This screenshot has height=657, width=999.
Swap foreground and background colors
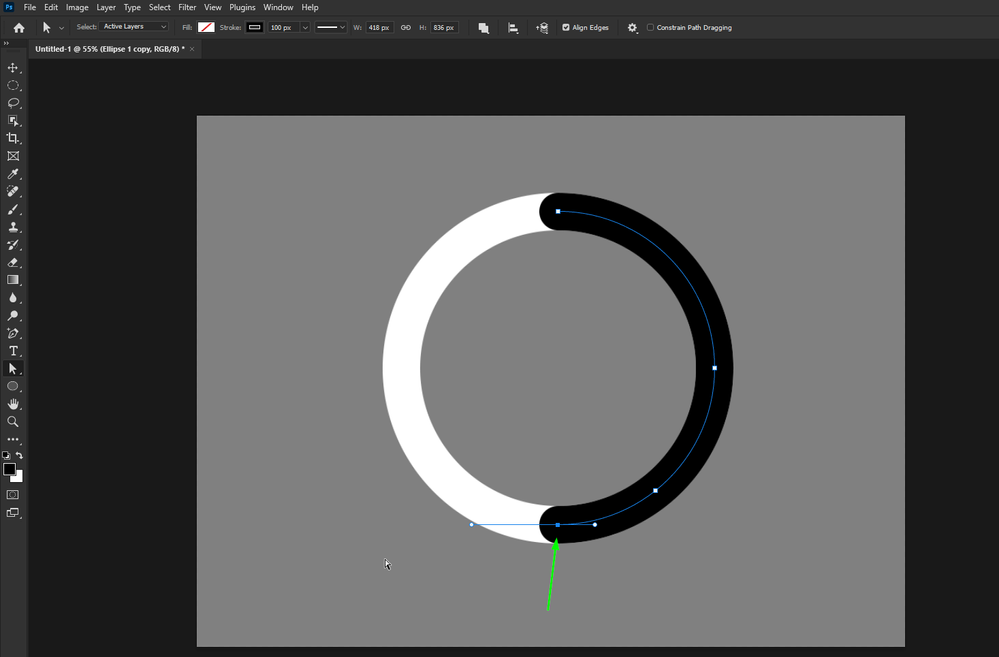pyautogui.click(x=19, y=455)
